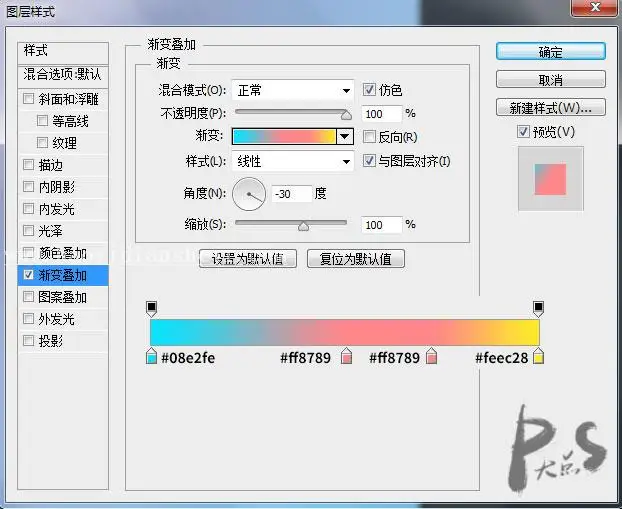Toggle 仿色 dither checkbox
Viewport: 622px width, 509px height.
[369, 90]
